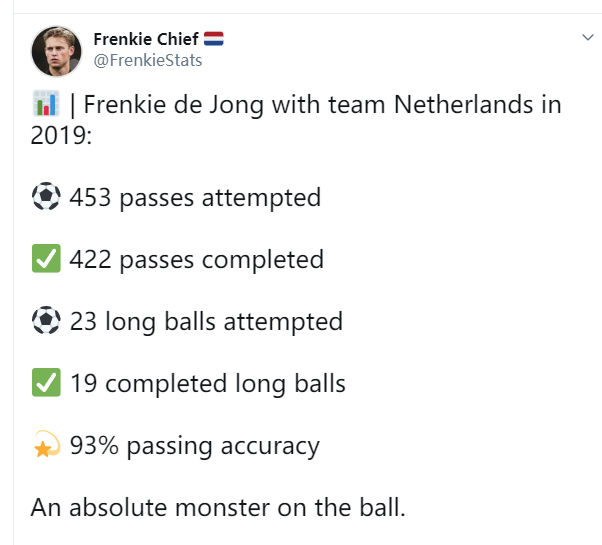This screenshot has width=602, height=545.
Task: Click the shooting star emoji beside 93%
Action: (x=46, y=444)
